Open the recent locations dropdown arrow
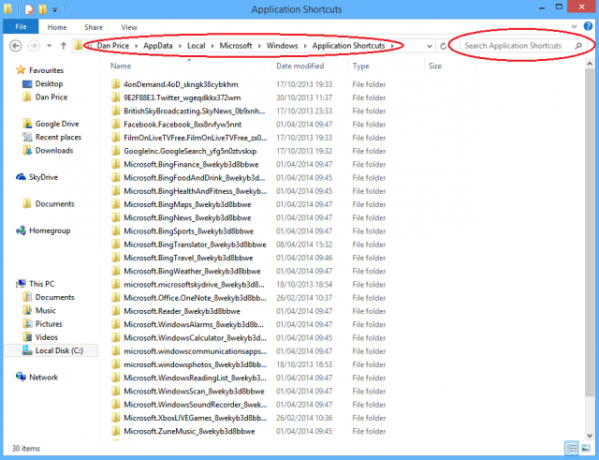Viewport: 599px width, 460px height. point(49,46)
